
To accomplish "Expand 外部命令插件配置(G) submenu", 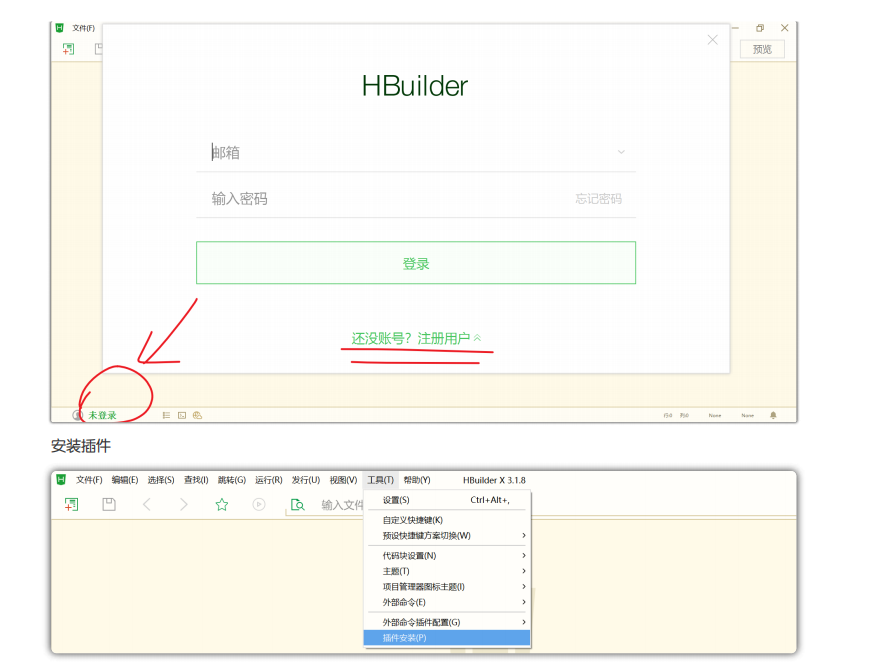I will coord(447,622).
